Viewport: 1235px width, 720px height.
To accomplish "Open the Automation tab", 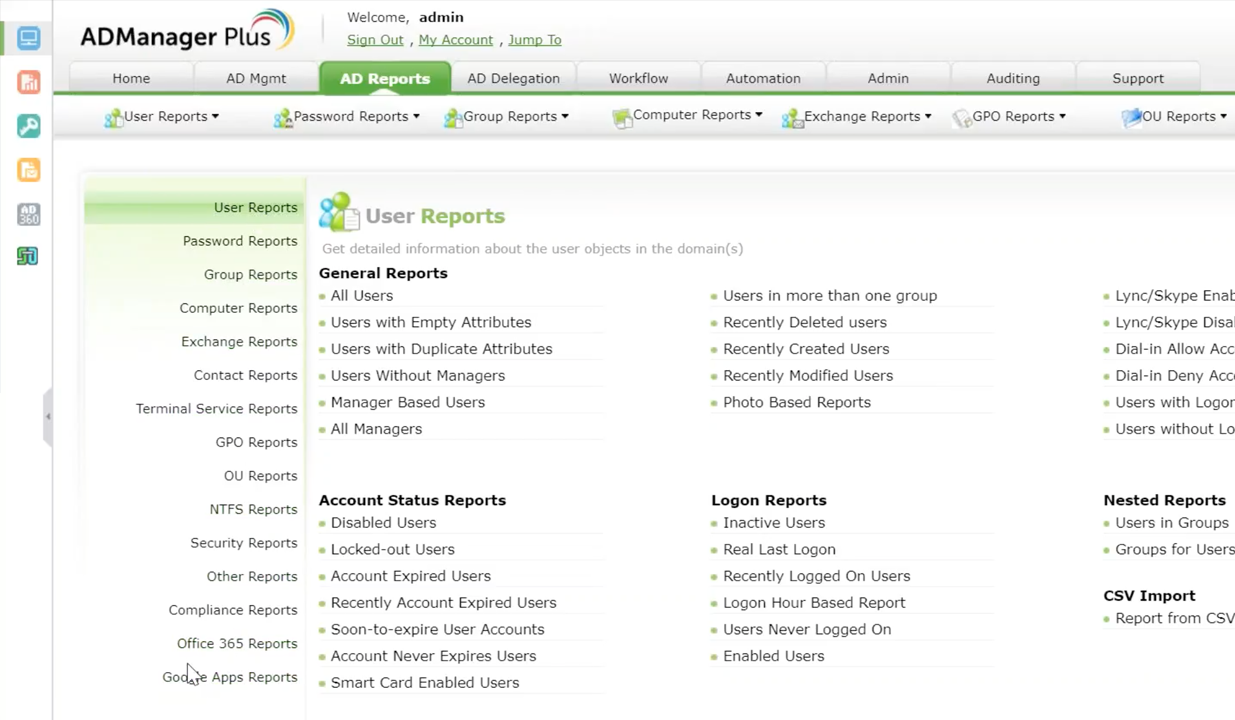I will tap(763, 78).
